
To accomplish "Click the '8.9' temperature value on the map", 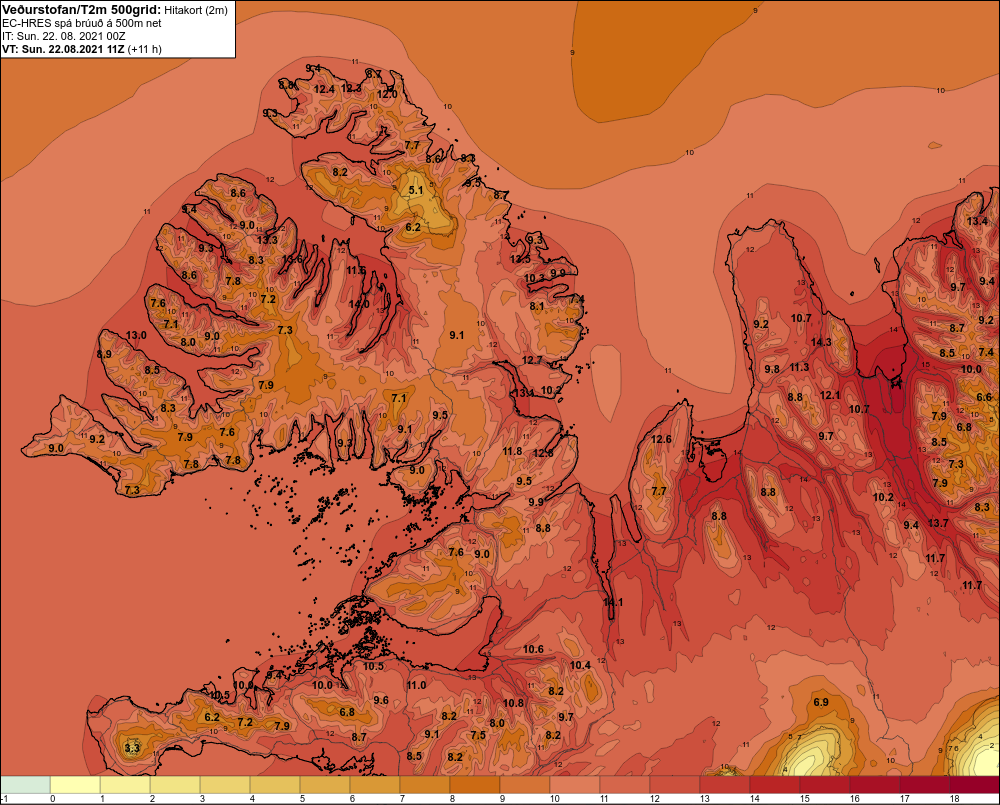I will click(104, 354).
